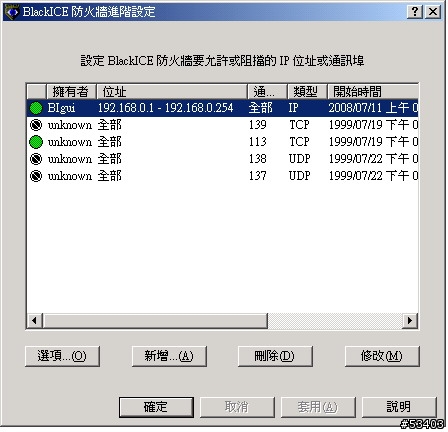Close the dialog with the X button
This screenshot has height=432, width=448.
[x=433, y=12]
